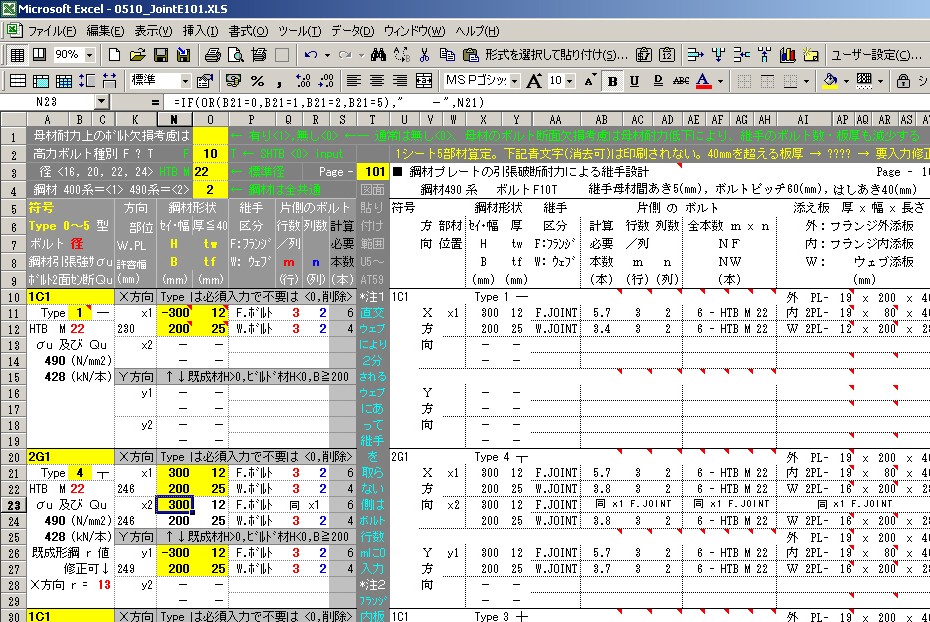
Task: Click the Find binoculars icon
Action: pyautogui.click(x=378, y=55)
